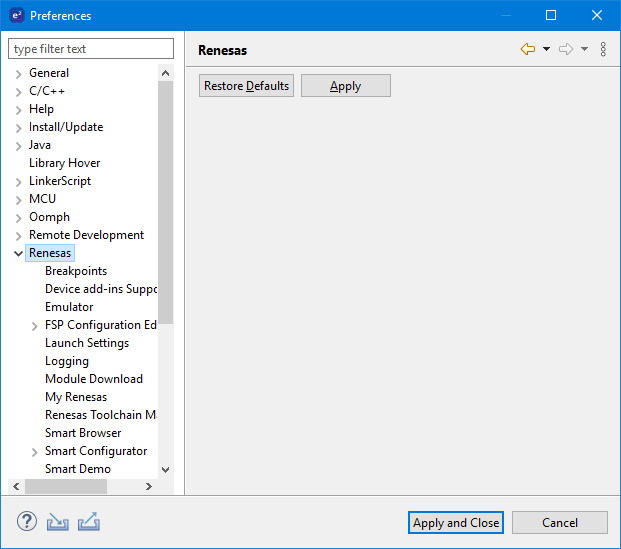The height and width of the screenshot is (549, 621).
Task: Click tree vertical scrollbar up arrow
Action: click(x=166, y=73)
